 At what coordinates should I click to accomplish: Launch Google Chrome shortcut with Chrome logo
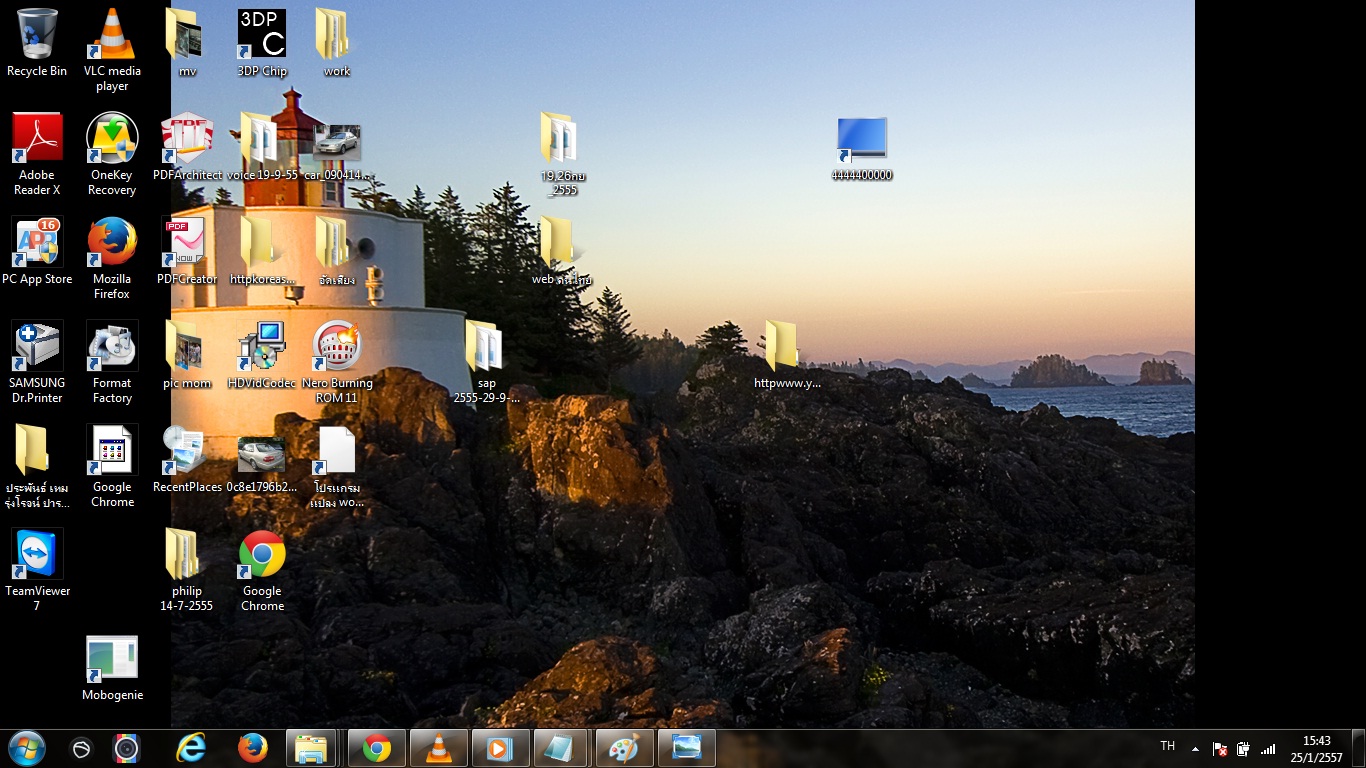262,569
